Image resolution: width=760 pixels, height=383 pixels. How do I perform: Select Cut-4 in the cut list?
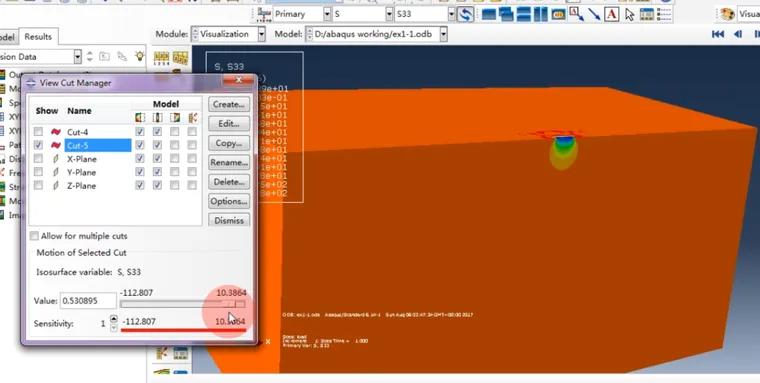coord(78,132)
